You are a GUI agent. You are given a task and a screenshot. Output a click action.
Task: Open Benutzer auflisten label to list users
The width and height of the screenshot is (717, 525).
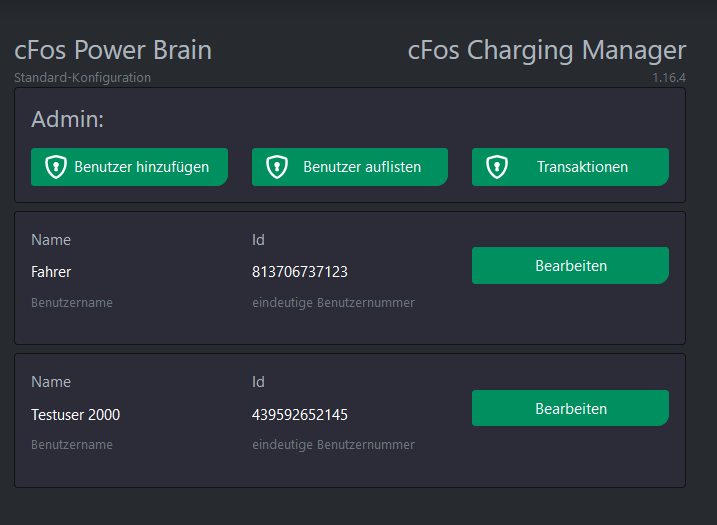[x=362, y=167]
